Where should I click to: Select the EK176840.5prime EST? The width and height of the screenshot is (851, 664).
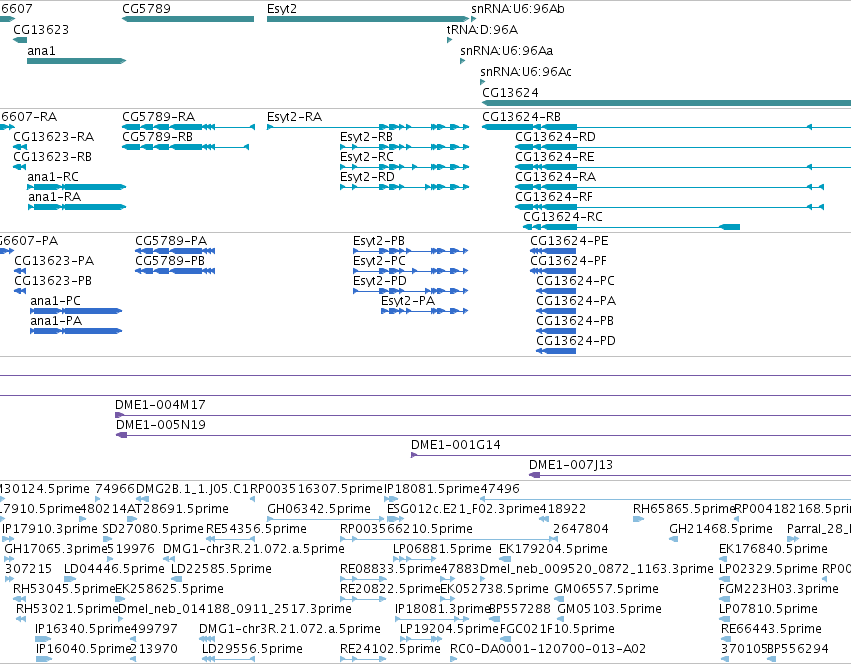[x=722, y=559]
